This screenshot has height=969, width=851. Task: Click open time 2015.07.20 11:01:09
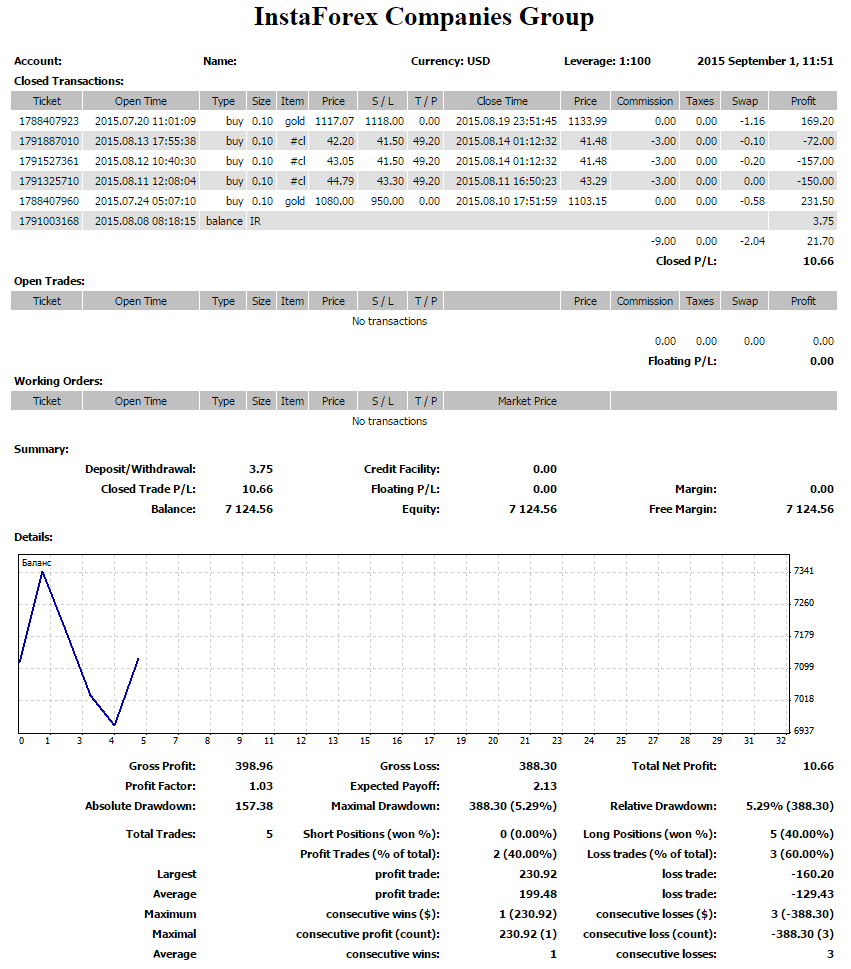pyautogui.click(x=145, y=121)
